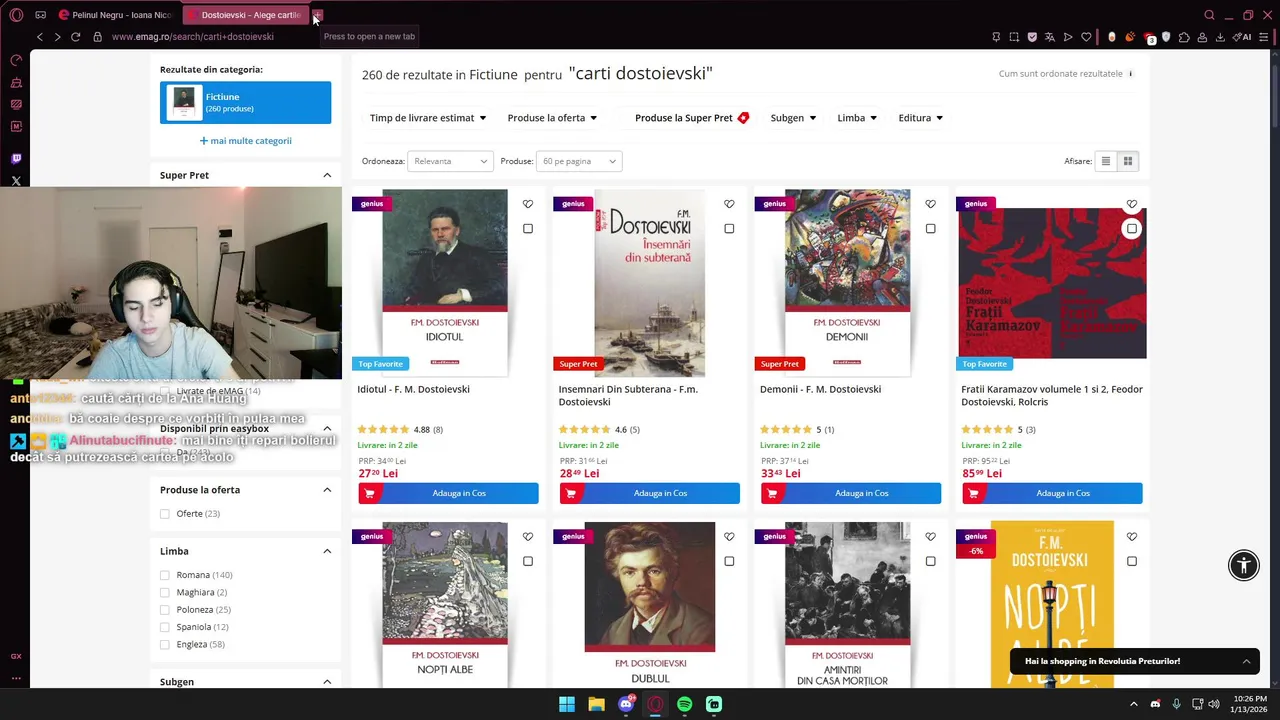
Task: Open the Windows Start menu
Action: pos(567,704)
